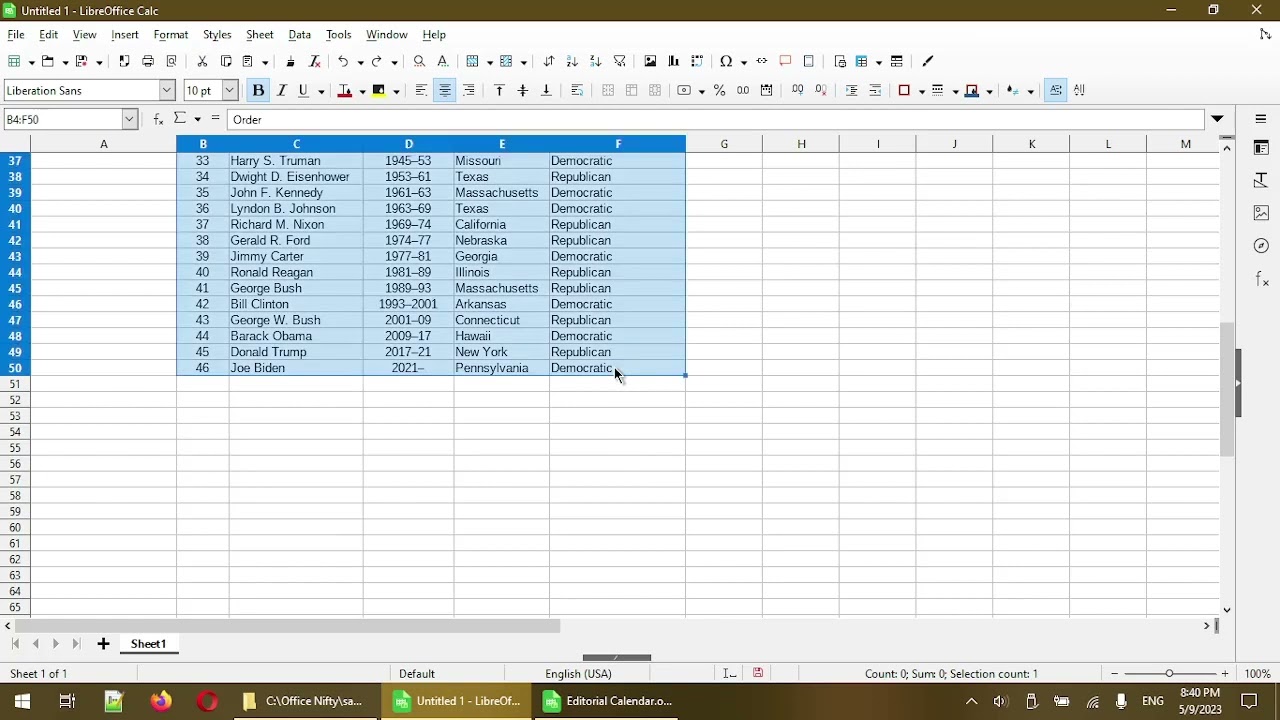Click the Save document icon
Image resolution: width=1280 pixels, height=720 pixels.
click(x=82, y=61)
